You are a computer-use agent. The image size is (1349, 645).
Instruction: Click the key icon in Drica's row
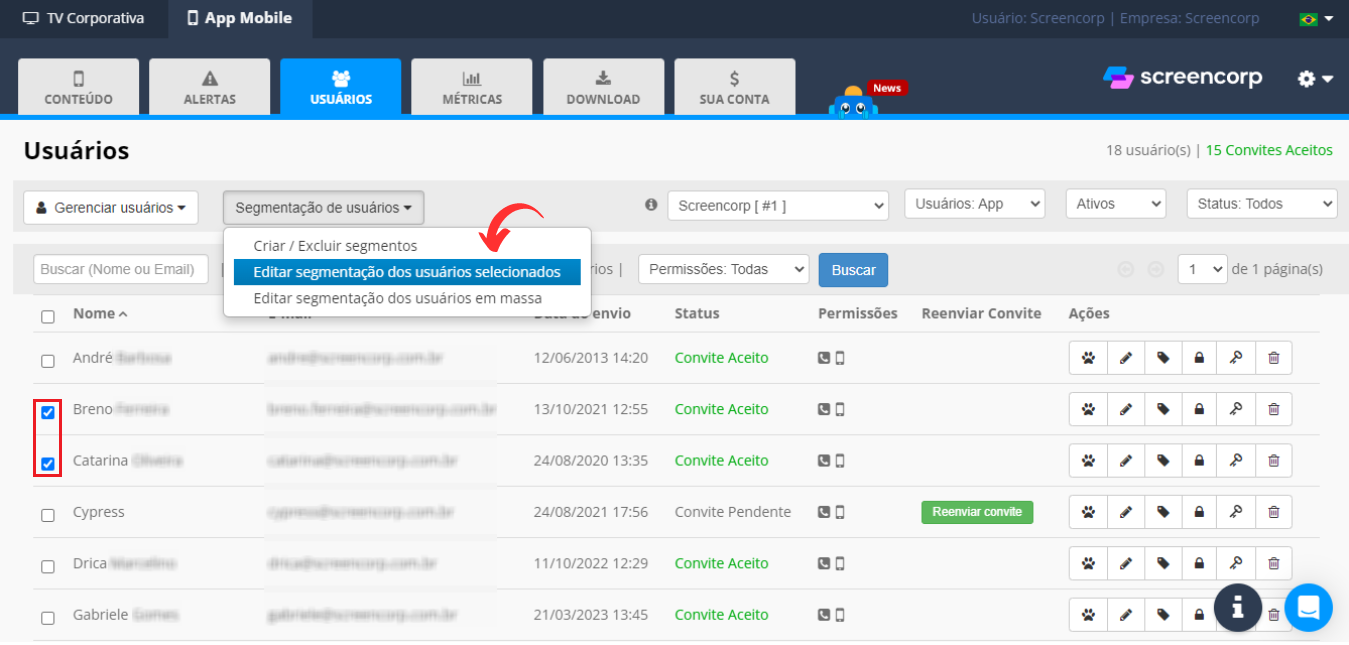click(x=1236, y=564)
